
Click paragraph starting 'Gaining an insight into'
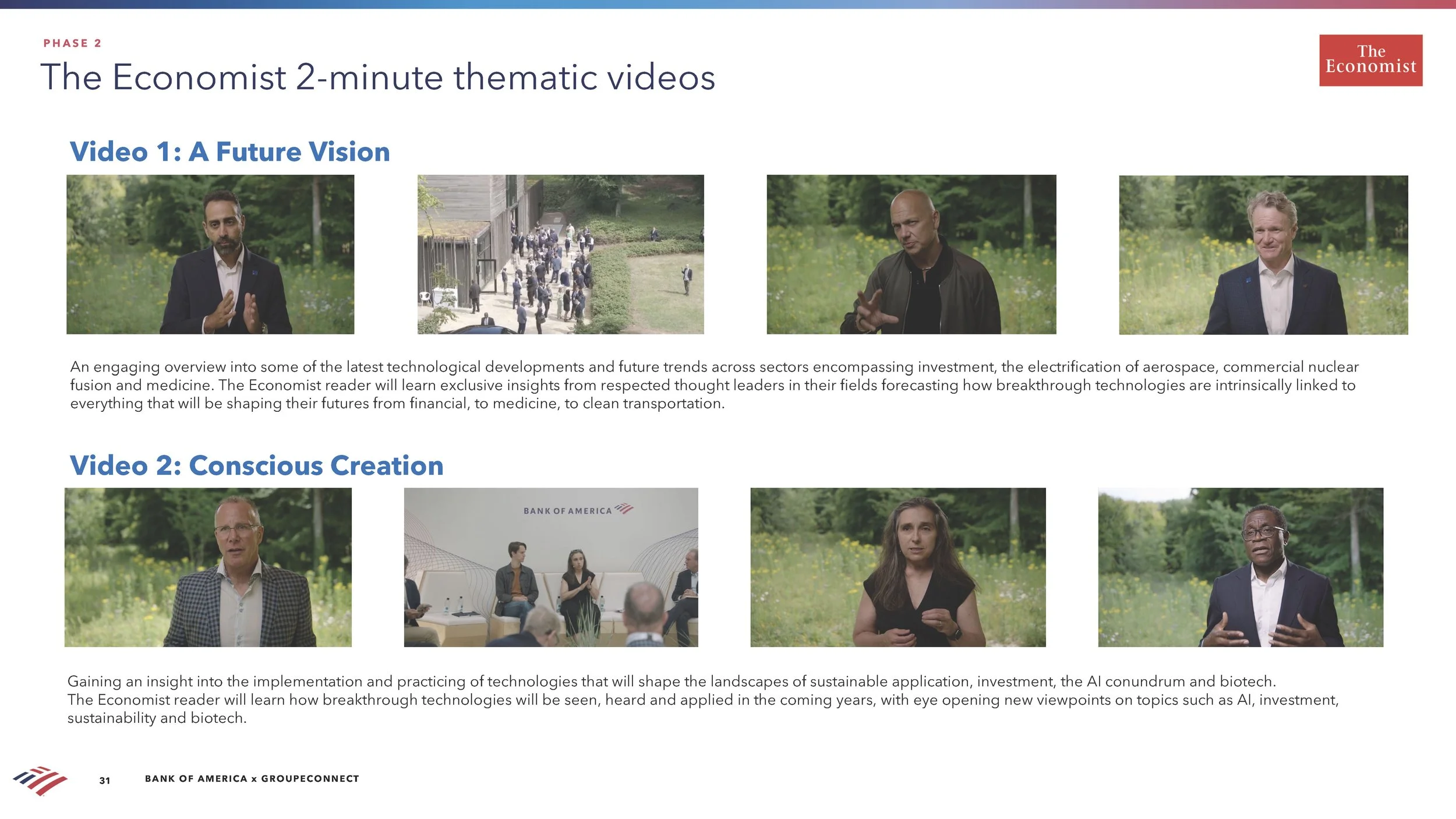tap(703, 700)
